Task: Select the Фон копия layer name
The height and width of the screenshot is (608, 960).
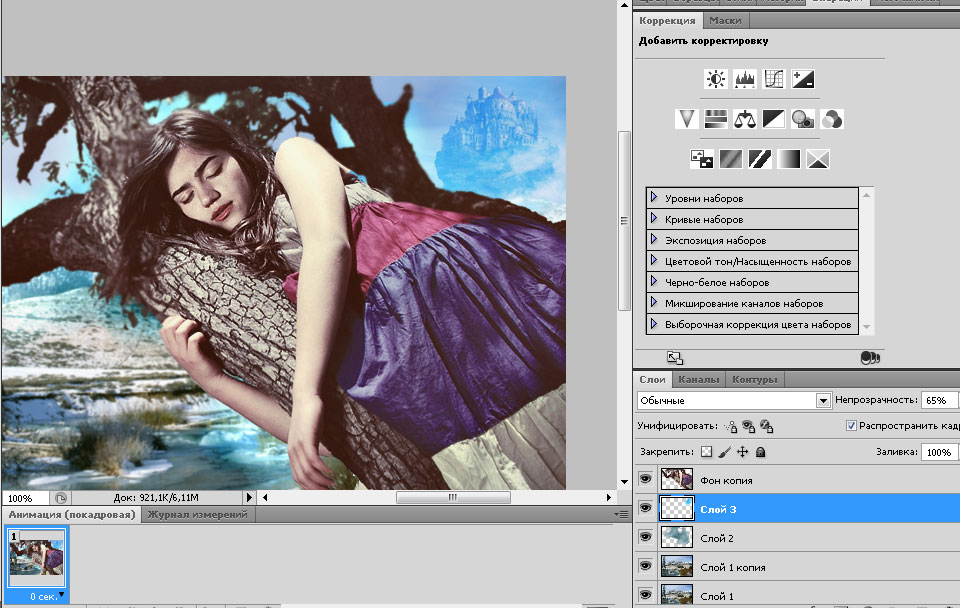Action: coord(727,481)
